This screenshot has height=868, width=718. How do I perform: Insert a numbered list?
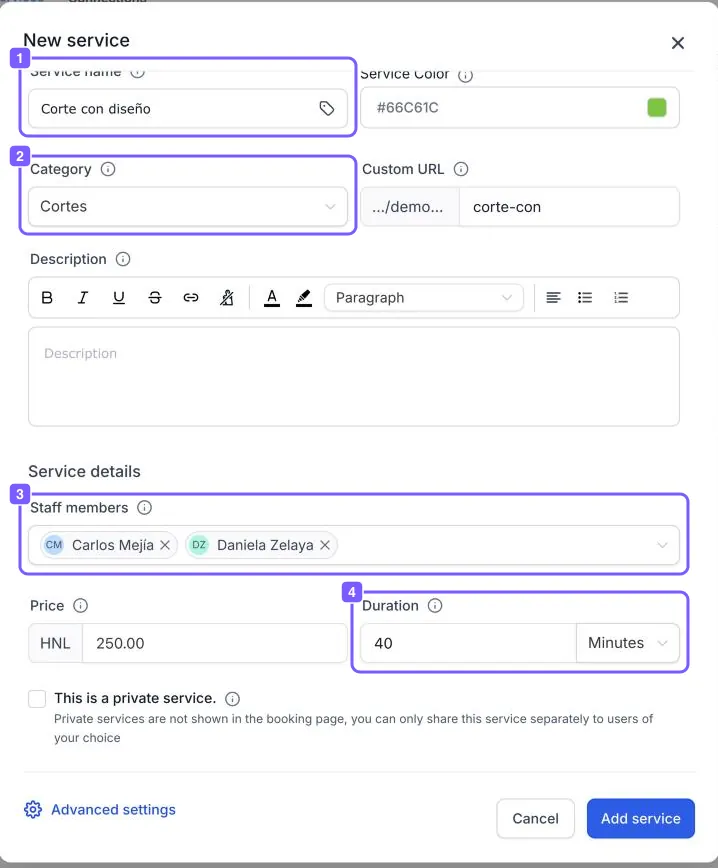pyautogui.click(x=621, y=298)
